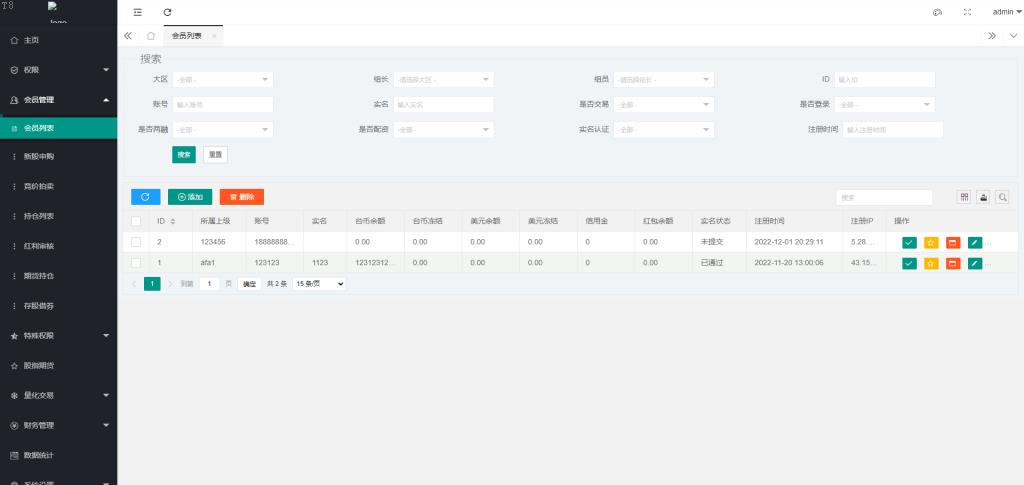
Task: Enter fullscreen using the expand icon
Action: pyautogui.click(x=966, y=12)
